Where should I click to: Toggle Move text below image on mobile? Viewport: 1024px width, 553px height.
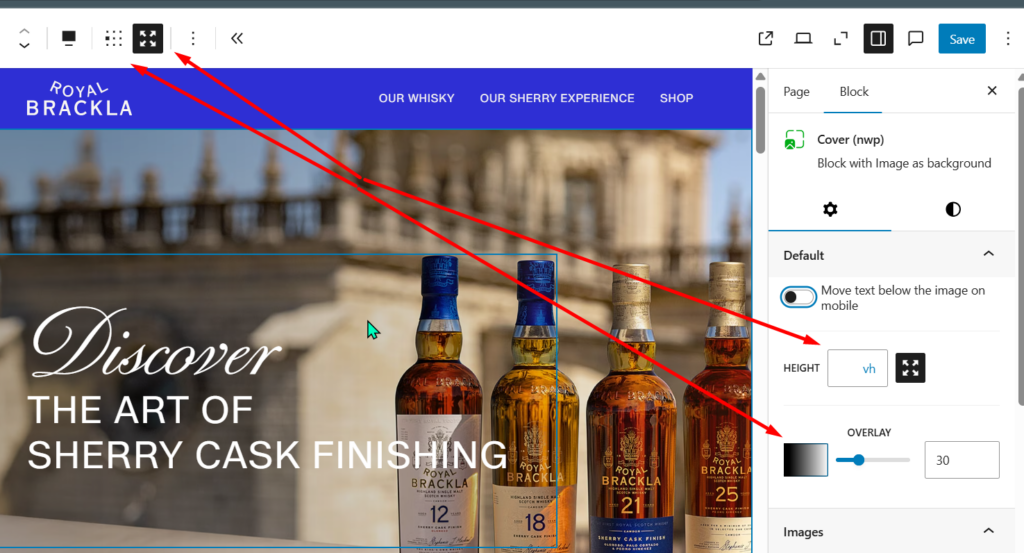pos(799,297)
